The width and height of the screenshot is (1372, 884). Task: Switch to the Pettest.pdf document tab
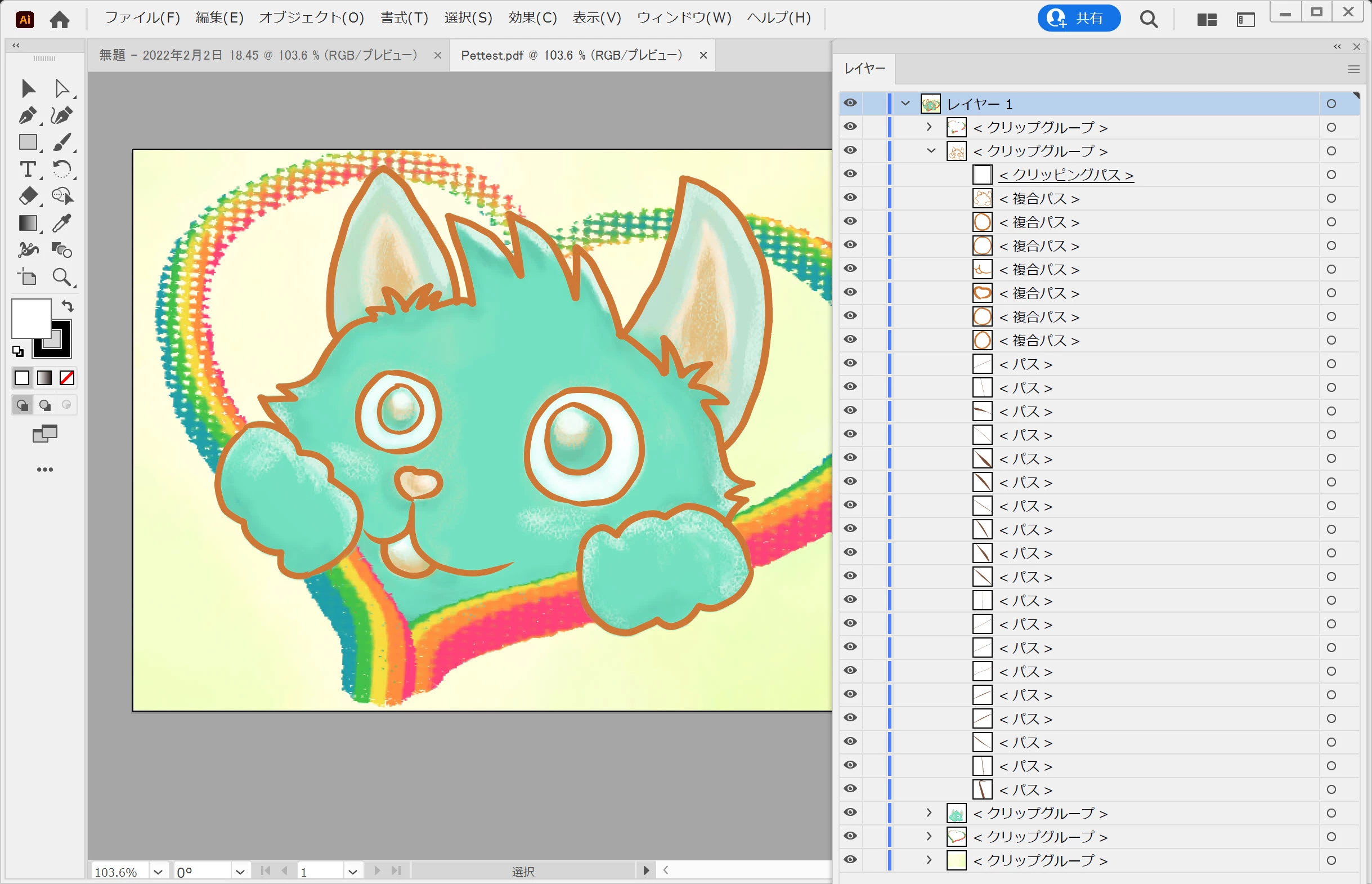571,55
